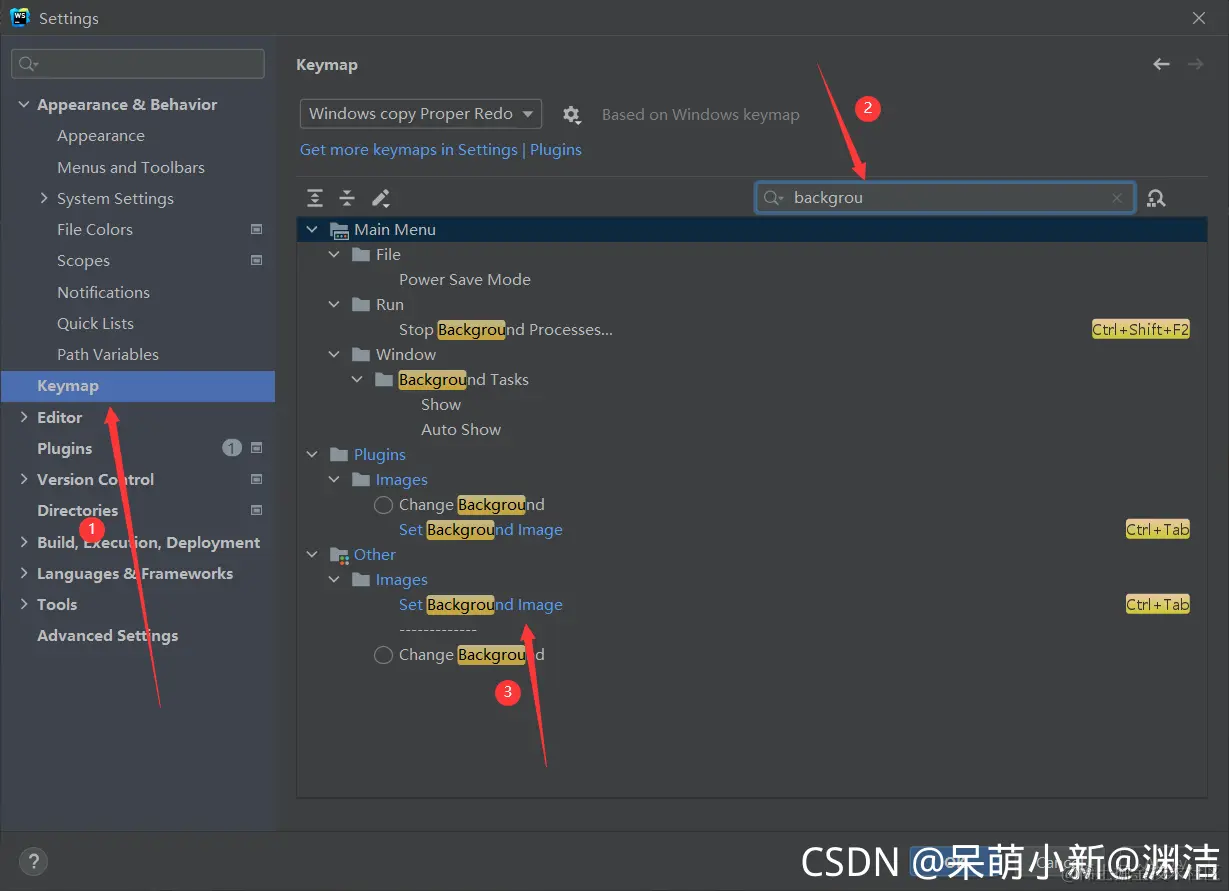The width and height of the screenshot is (1229, 891).
Task: Open the Path Variables settings page
Action: tap(108, 354)
